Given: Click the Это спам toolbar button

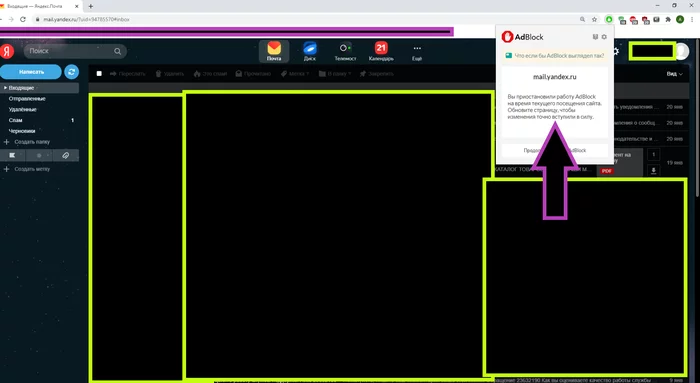Looking at the screenshot, I should coord(210,74).
